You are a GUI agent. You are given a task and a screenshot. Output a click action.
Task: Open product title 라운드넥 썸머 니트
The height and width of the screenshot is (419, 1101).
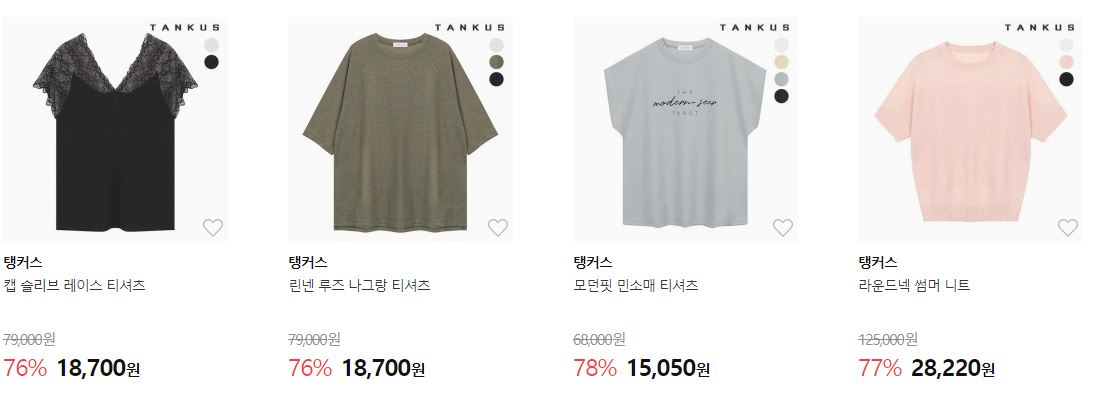[914, 286]
